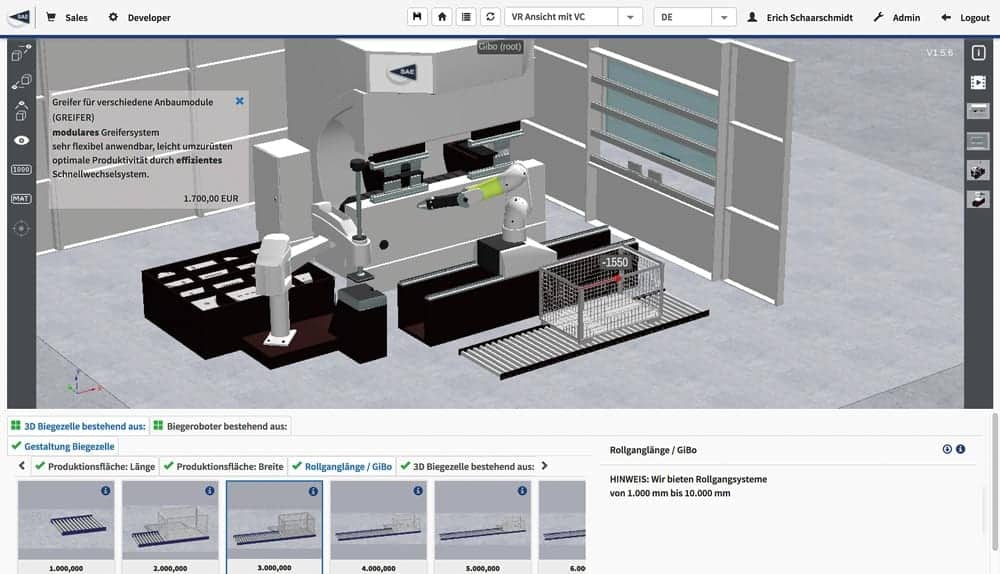Click the refresh icon in top toolbar

[x=490, y=17]
